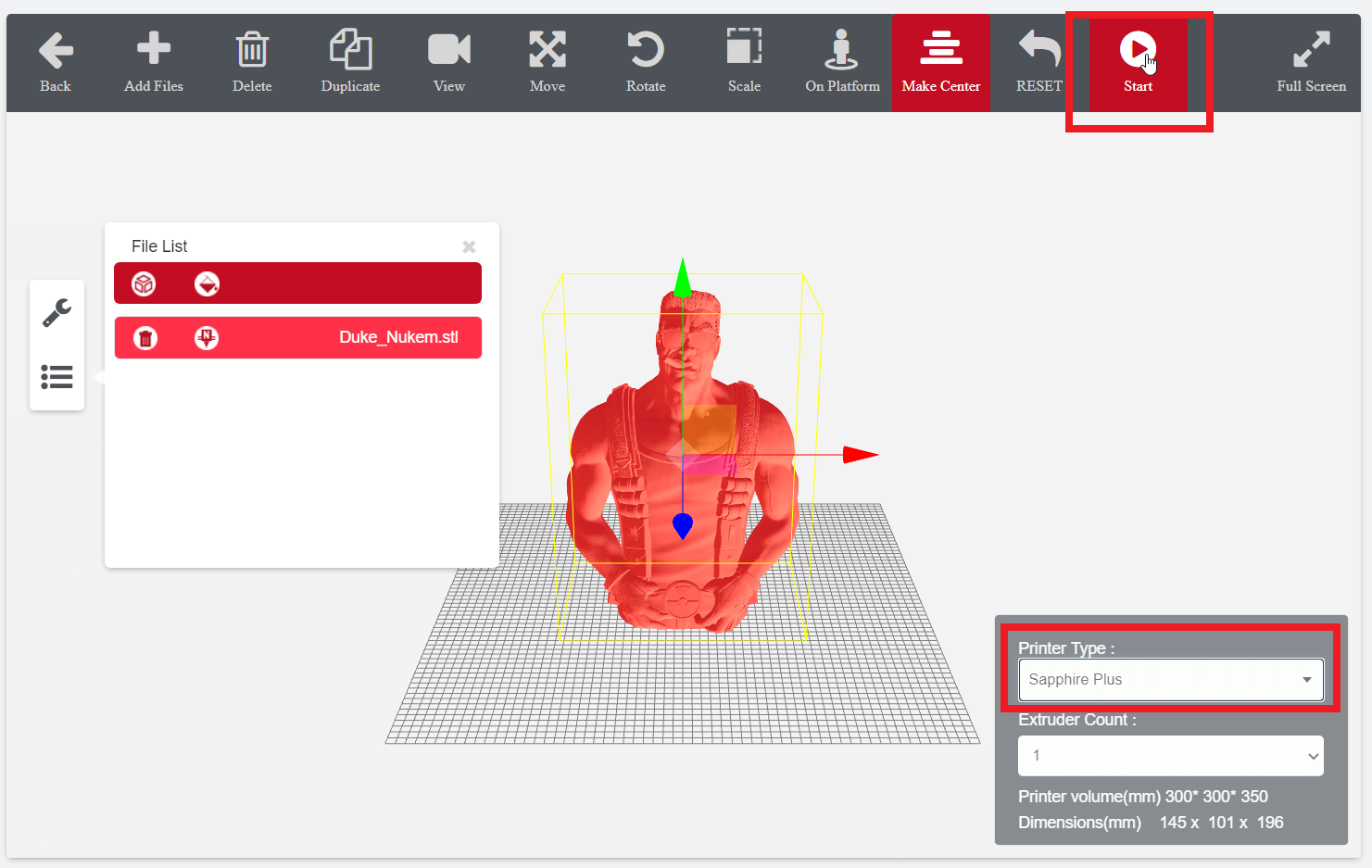Viewport: 1372px width, 868px height.
Task: Click the Printer volume(mm) text
Action: tap(1143, 797)
